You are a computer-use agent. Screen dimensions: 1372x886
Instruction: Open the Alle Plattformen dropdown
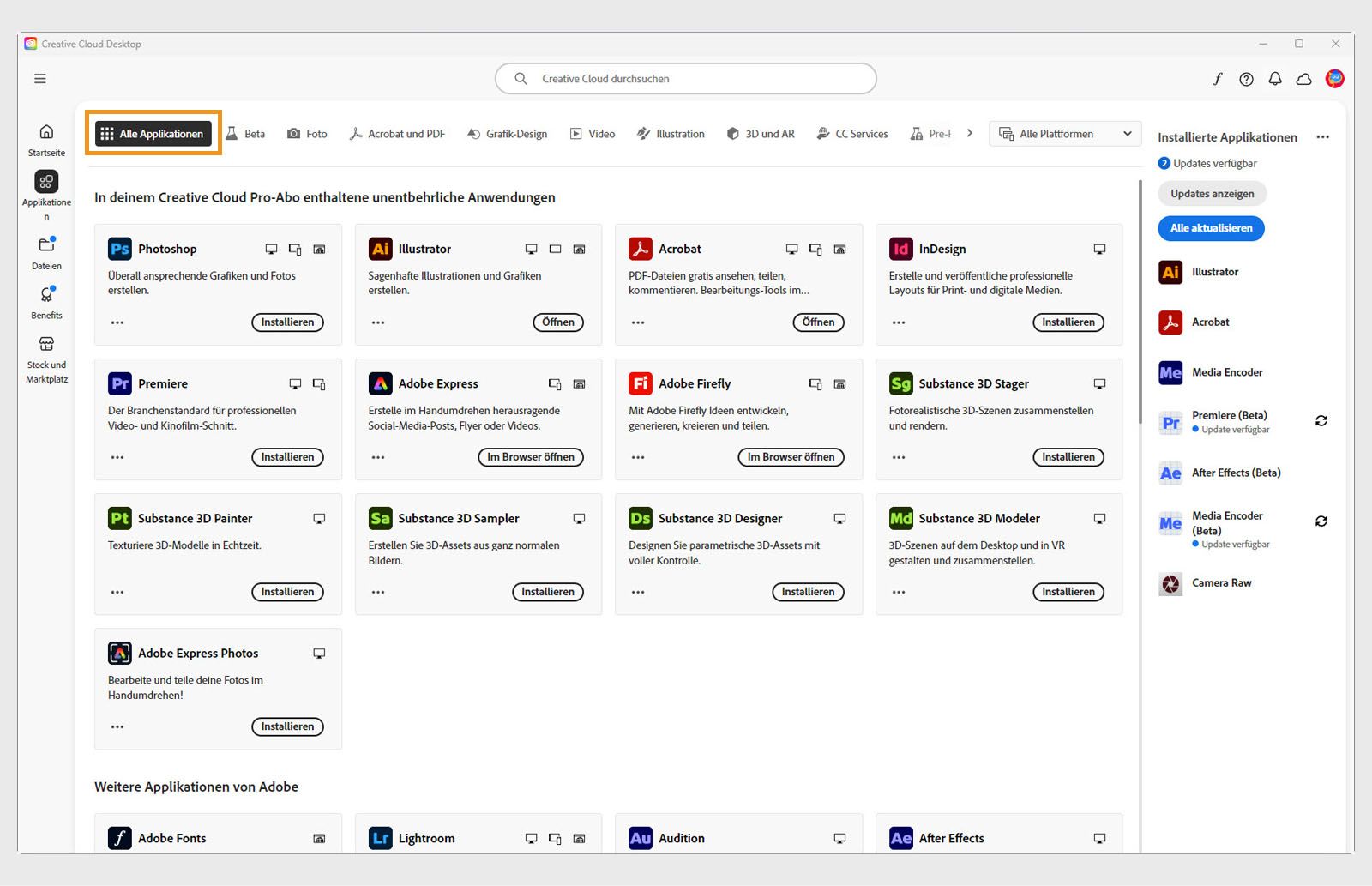[x=1064, y=134]
